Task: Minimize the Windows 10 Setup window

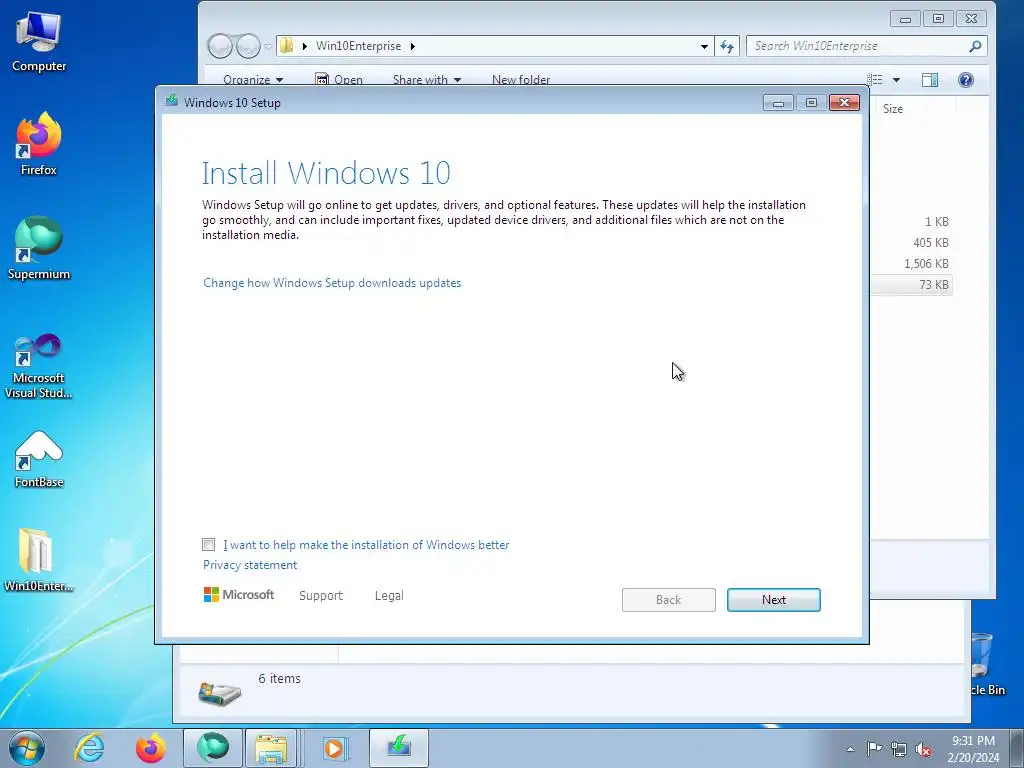Action: pyautogui.click(x=778, y=103)
